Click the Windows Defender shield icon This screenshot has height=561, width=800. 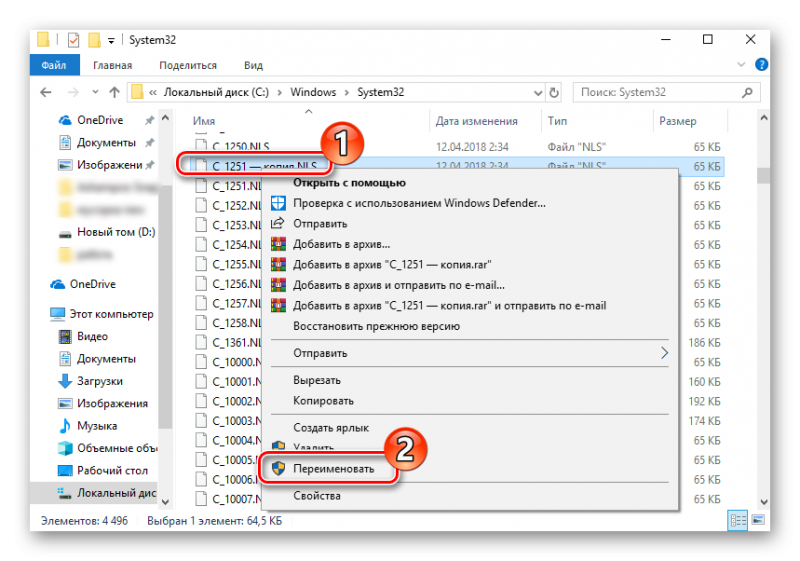pos(278,203)
